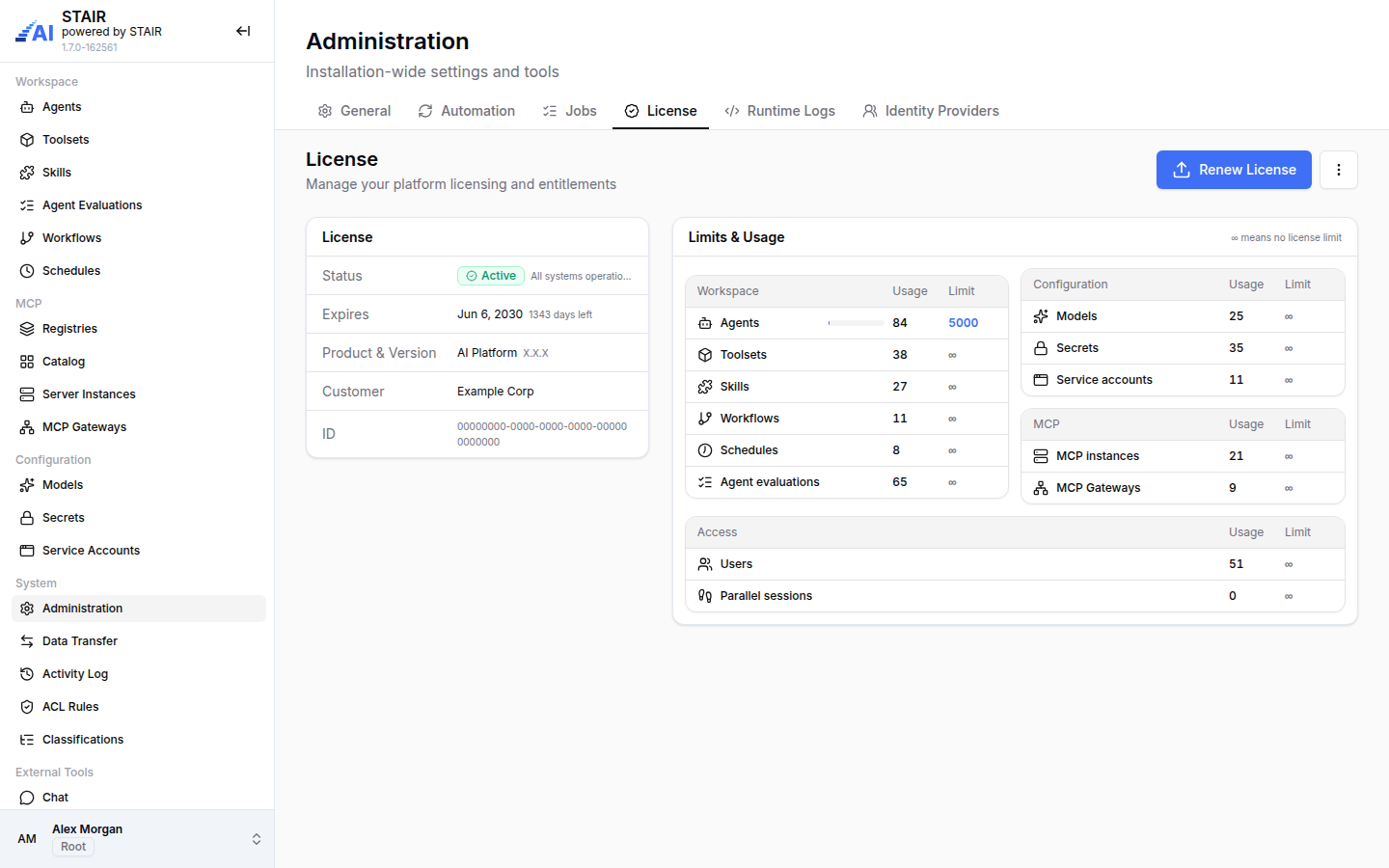Click the STAIR AI logo

(35, 32)
